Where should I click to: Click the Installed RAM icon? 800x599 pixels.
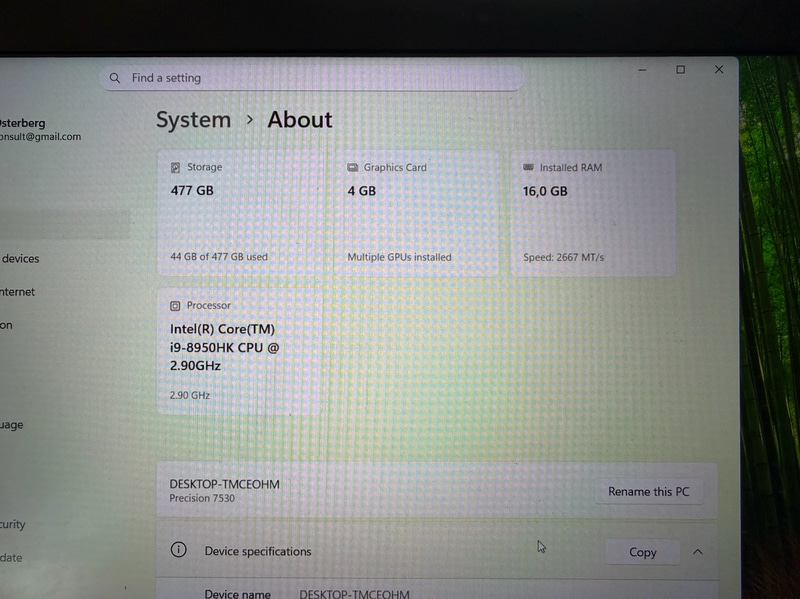point(529,168)
